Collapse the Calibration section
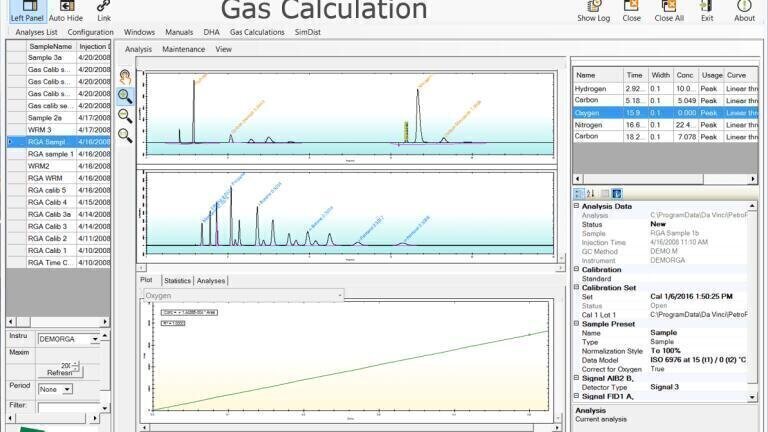The image size is (768, 432). (576, 269)
